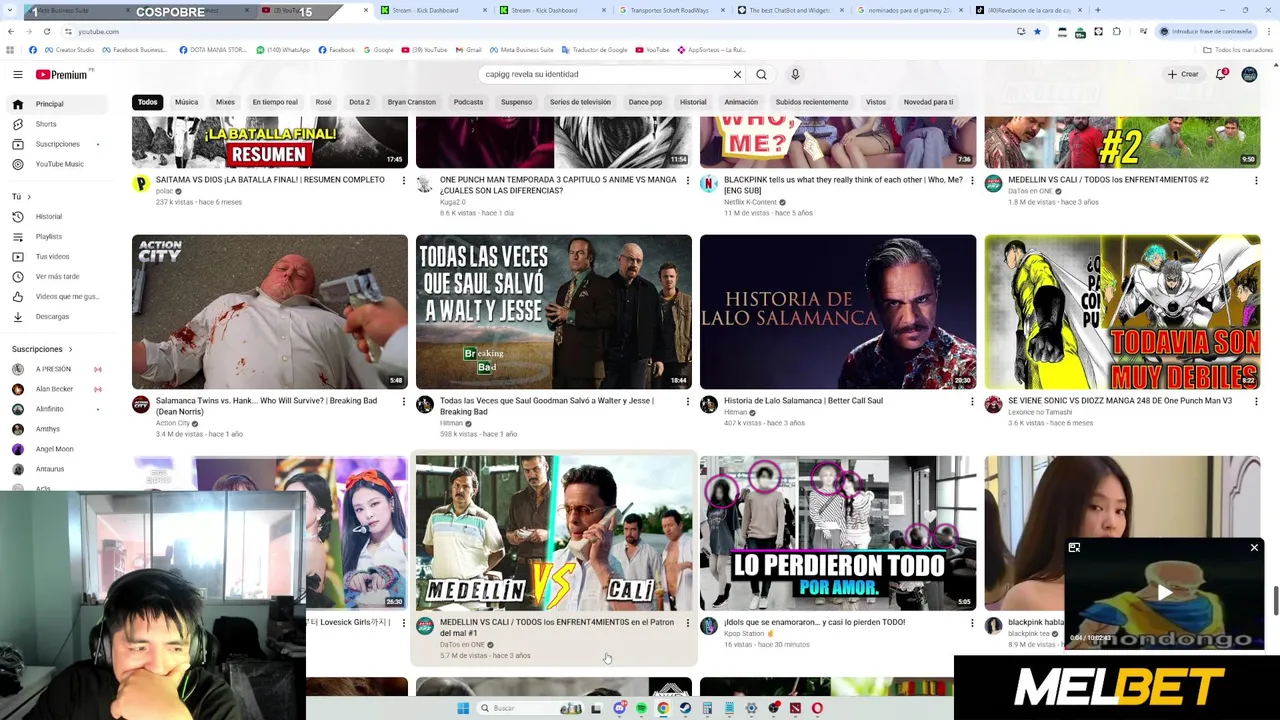Screen dimensions: 1280x720
Task: Select the Bryan Cranston filter chip
Action: pos(412,102)
